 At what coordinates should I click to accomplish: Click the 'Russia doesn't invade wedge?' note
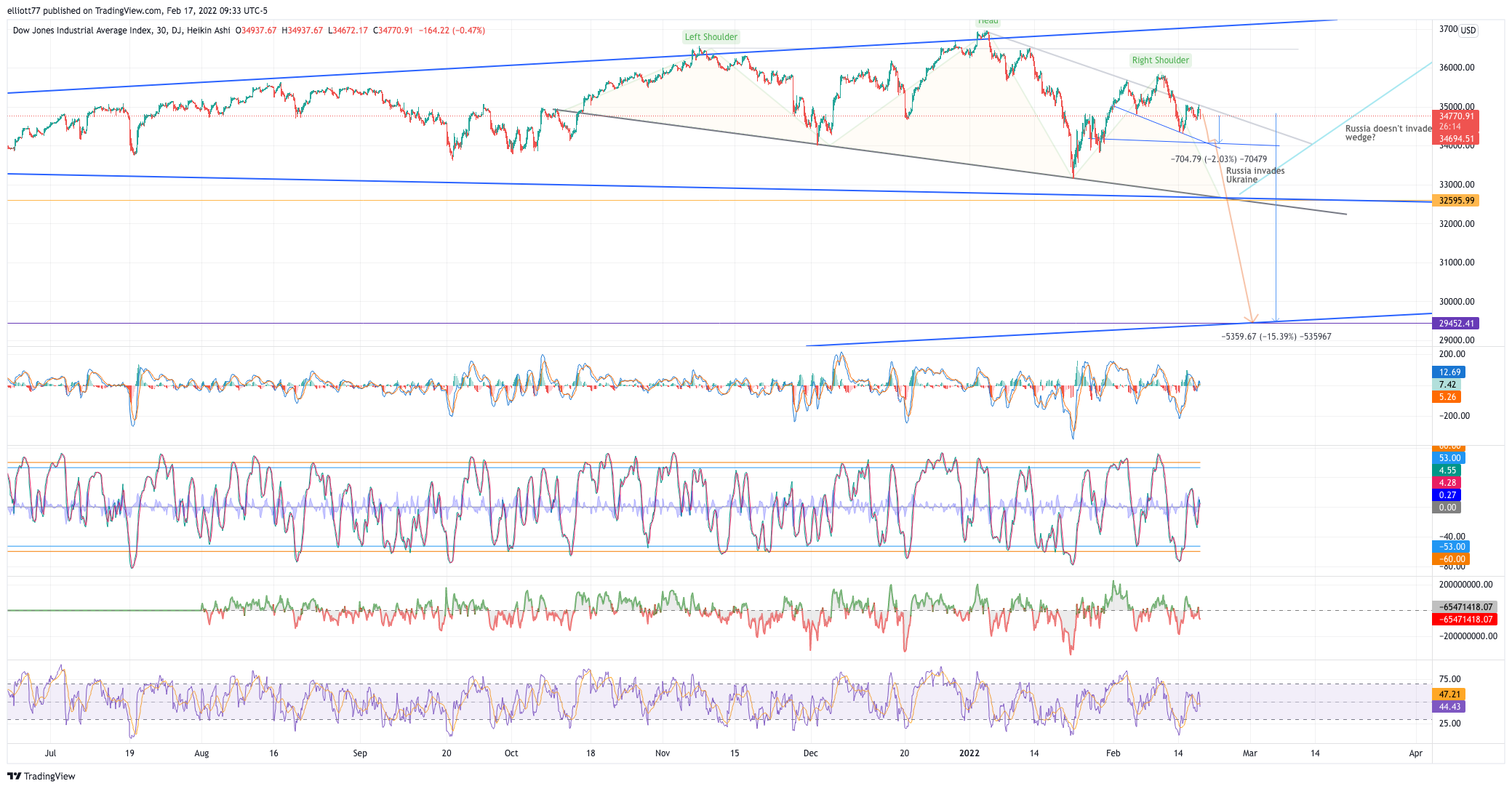tap(1388, 133)
